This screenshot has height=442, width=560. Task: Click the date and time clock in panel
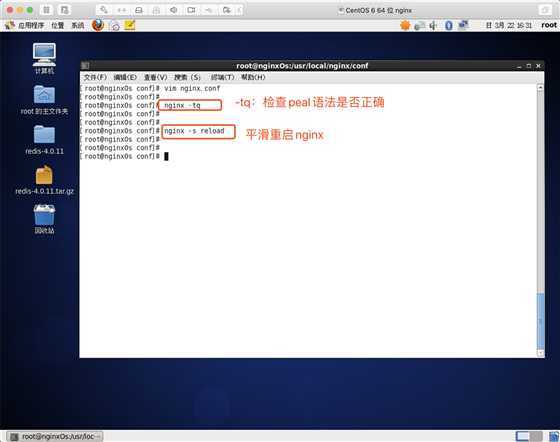pyautogui.click(x=509, y=25)
